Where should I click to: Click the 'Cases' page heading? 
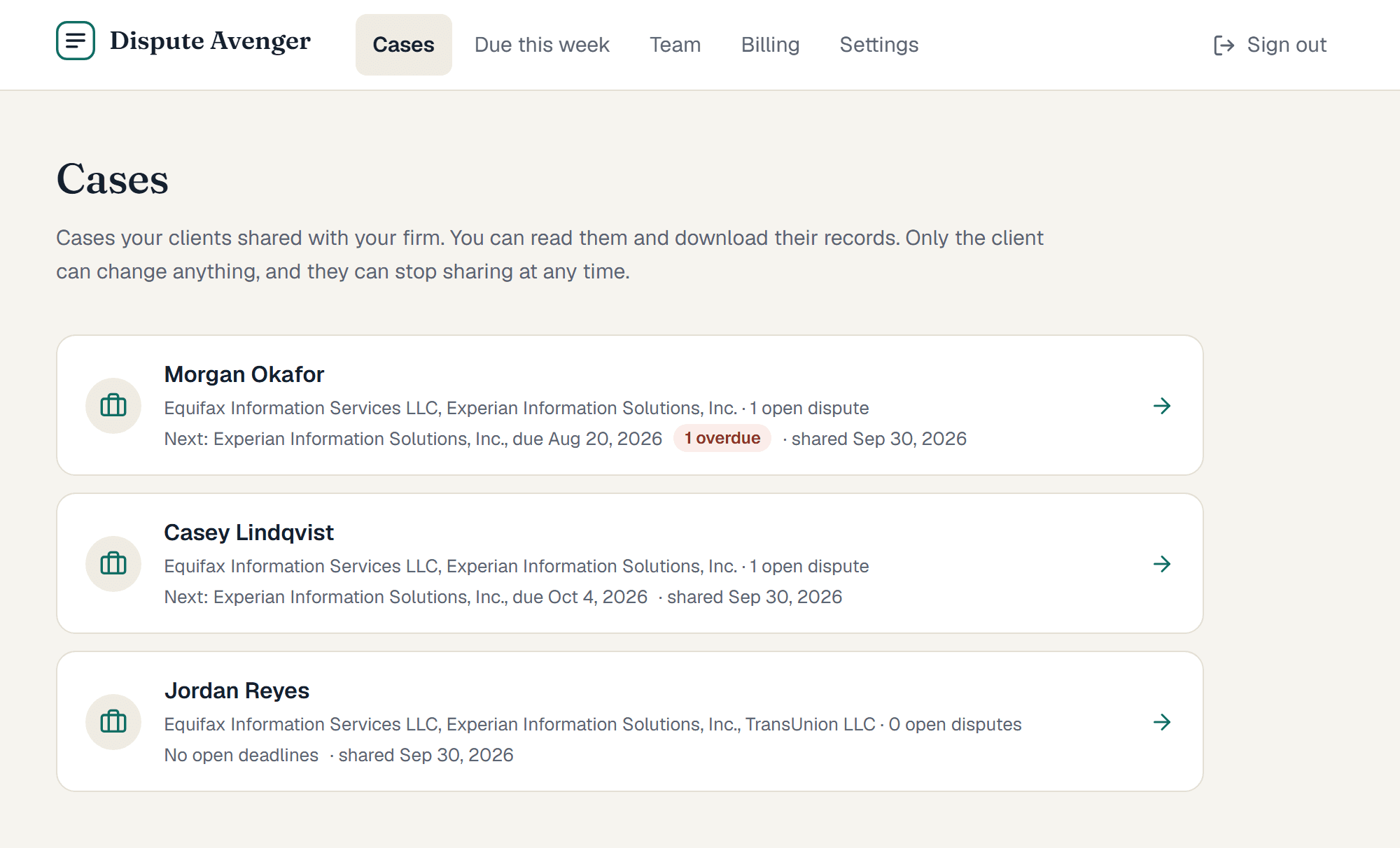click(x=112, y=179)
